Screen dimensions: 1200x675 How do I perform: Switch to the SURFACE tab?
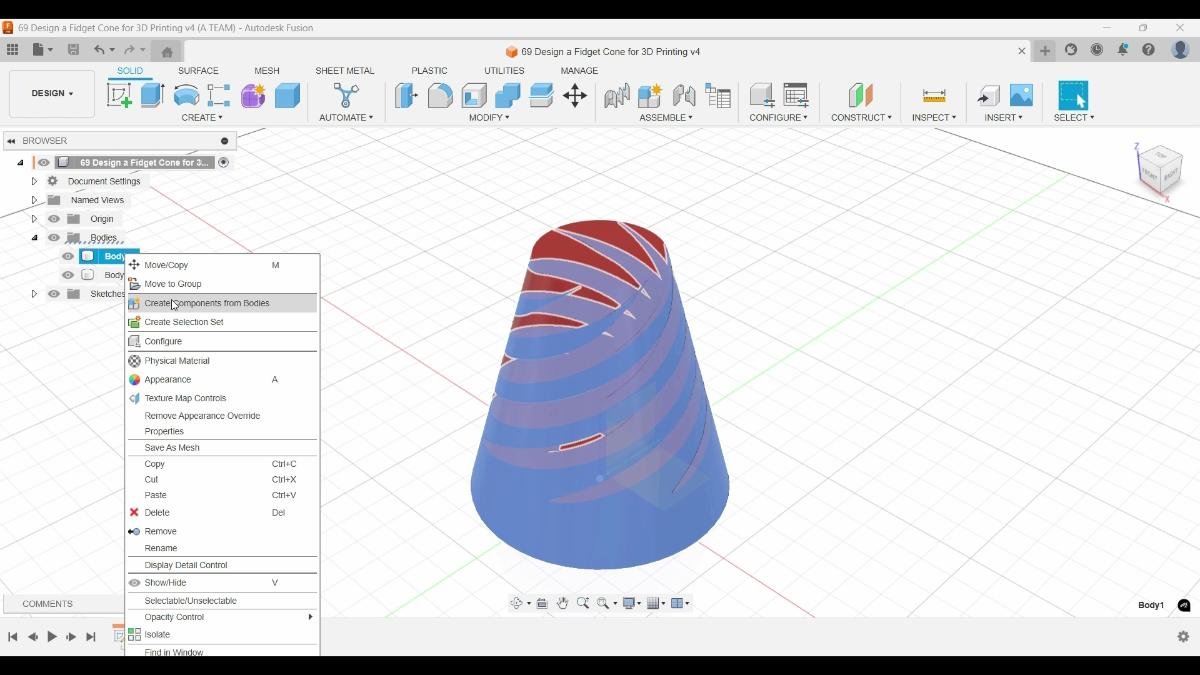[198, 71]
